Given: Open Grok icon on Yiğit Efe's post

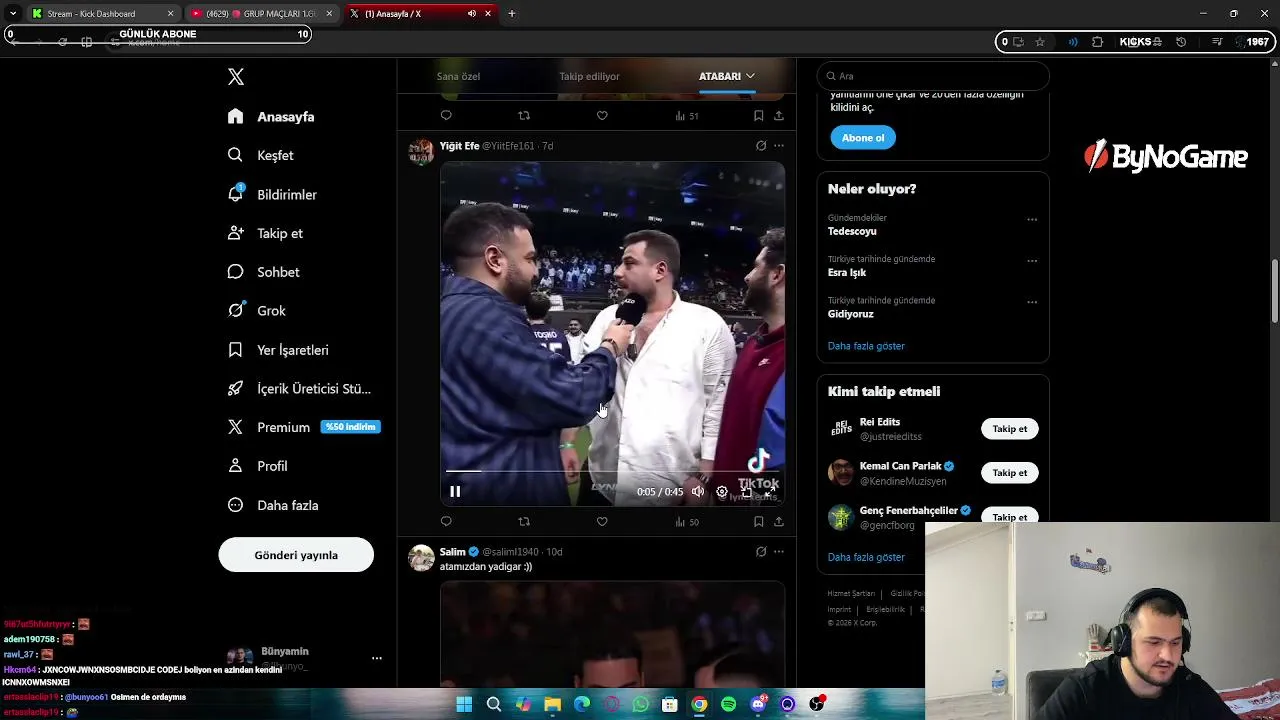Looking at the screenshot, I should [x=761, y=146].
